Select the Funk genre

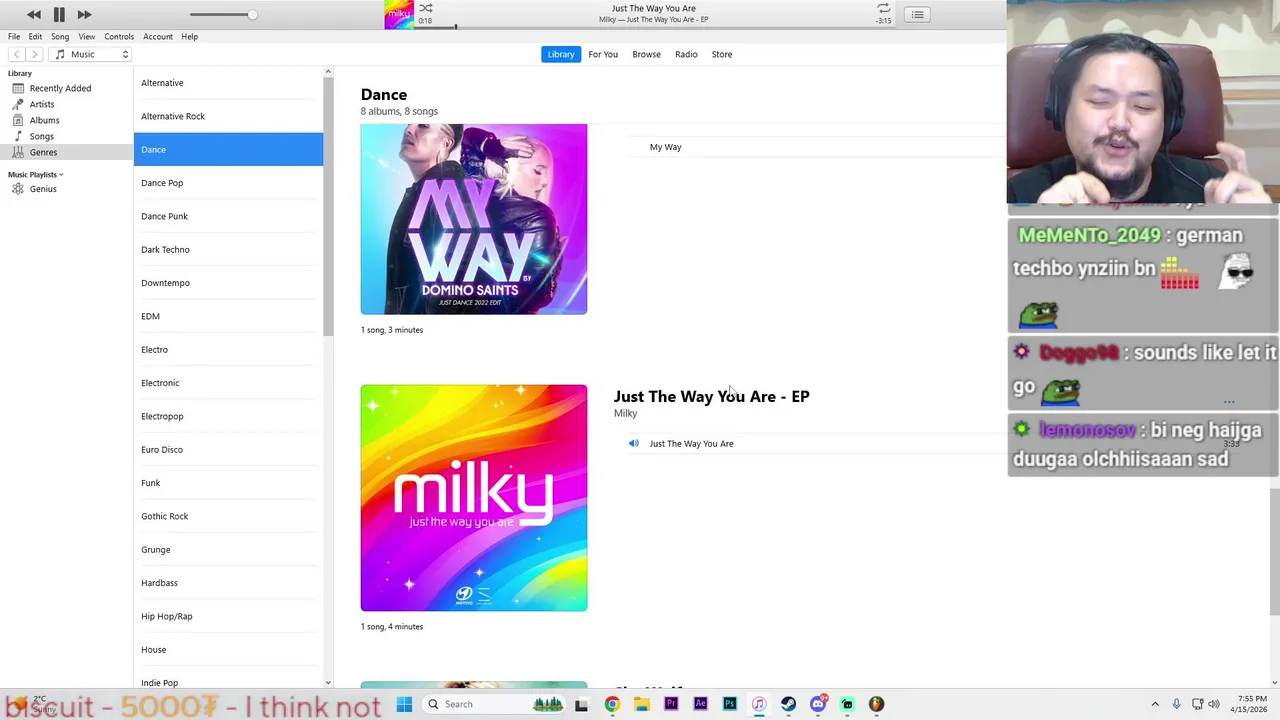pyautogui.click(x=228, y=483)
